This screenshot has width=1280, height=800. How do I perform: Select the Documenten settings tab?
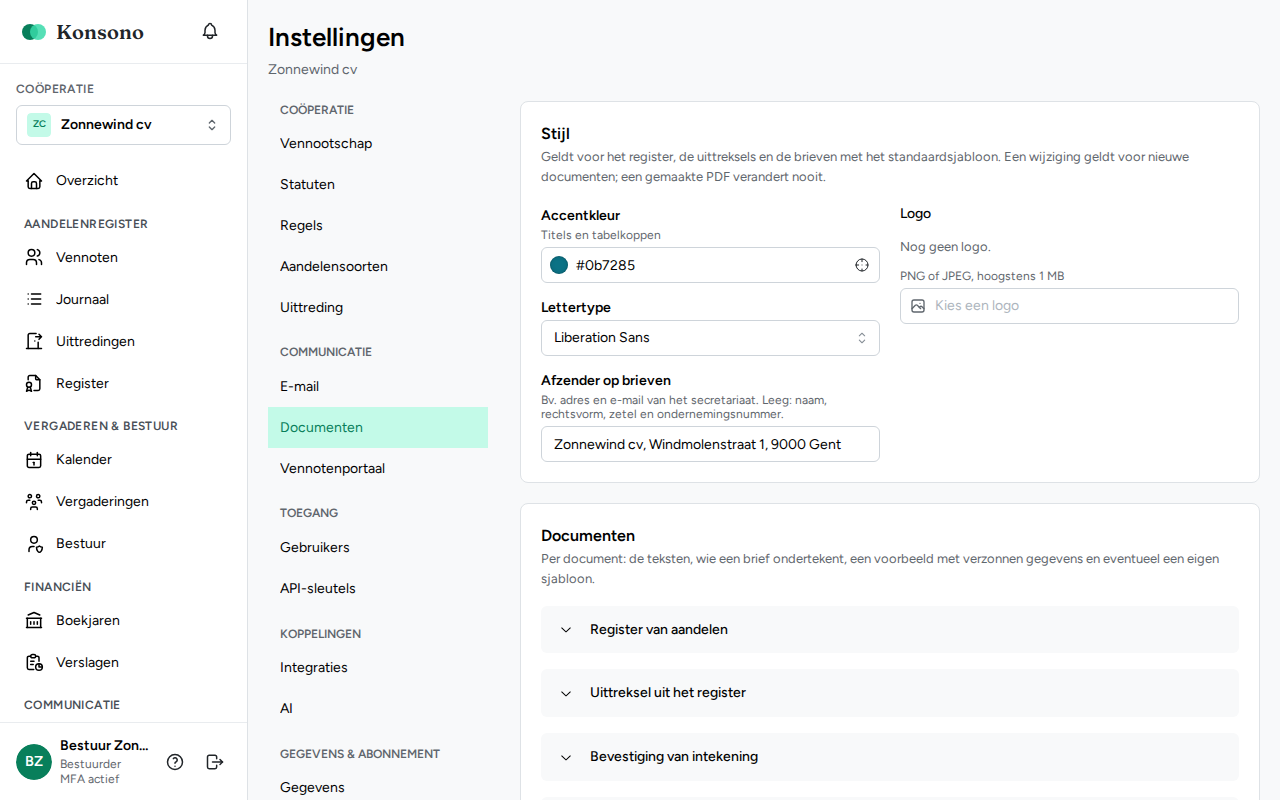pos(378,428)
